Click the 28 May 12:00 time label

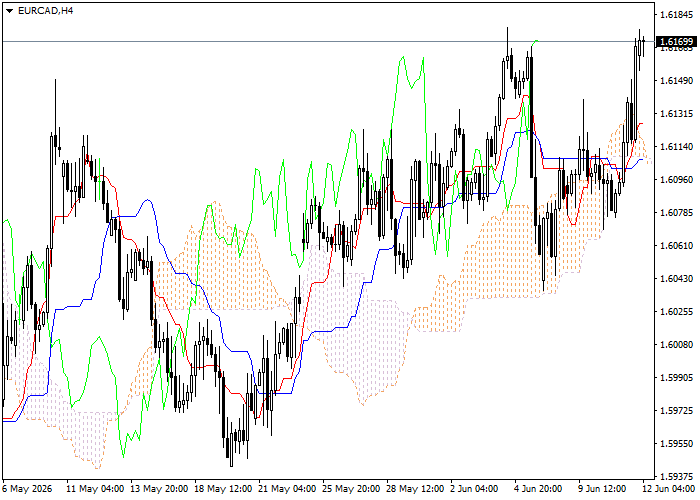tap(416, 489)
